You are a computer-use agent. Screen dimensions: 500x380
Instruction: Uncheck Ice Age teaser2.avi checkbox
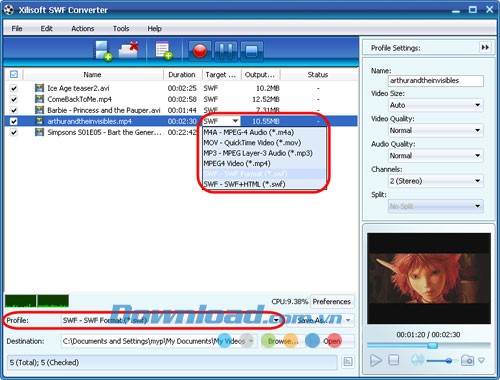coord(14,88)
